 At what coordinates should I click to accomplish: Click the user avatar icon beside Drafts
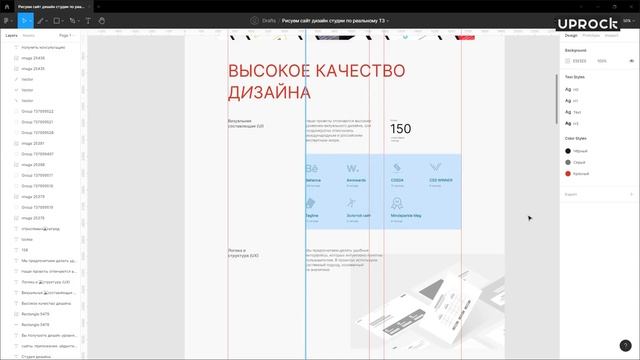click(x=254, y=20)
